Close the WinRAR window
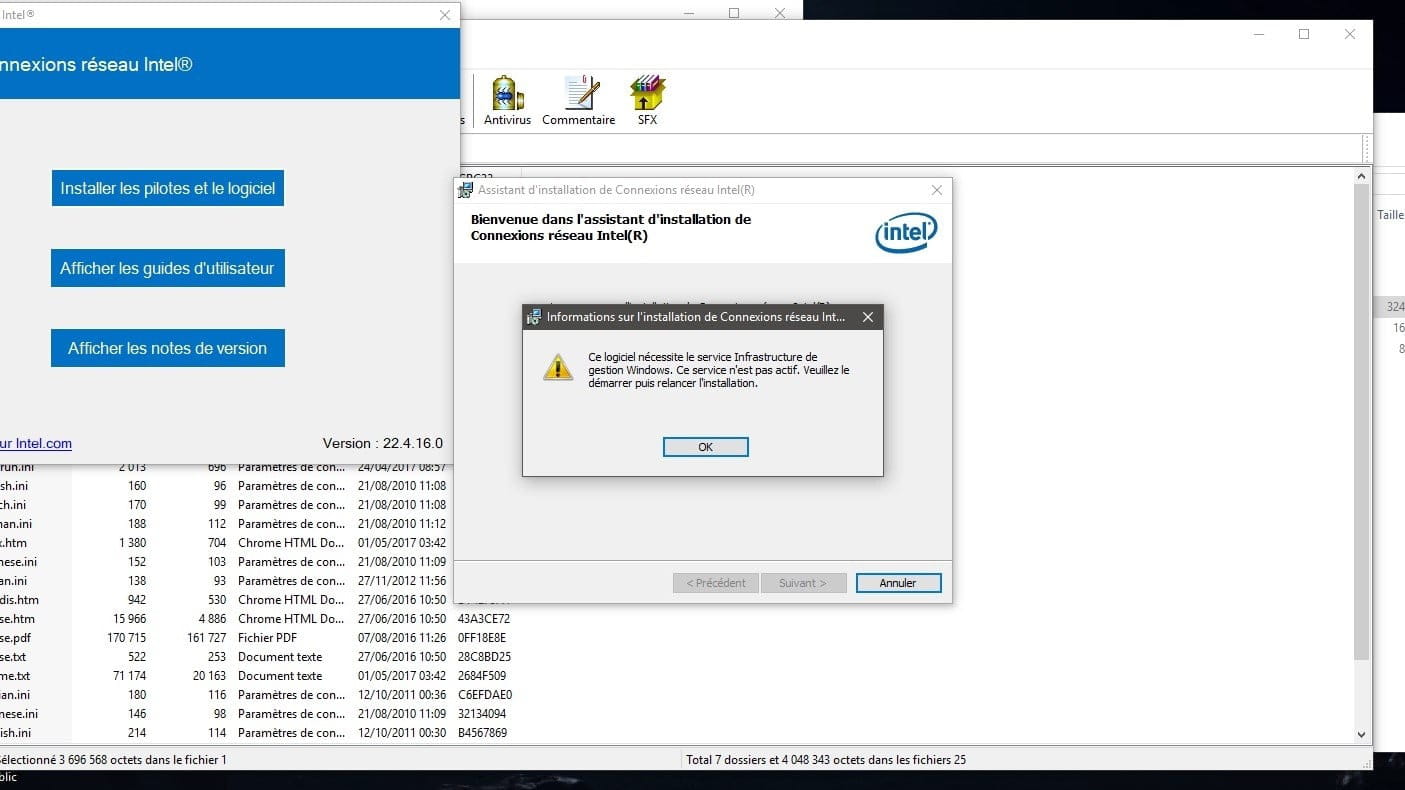1405x790 pixels. point(1350,34)
